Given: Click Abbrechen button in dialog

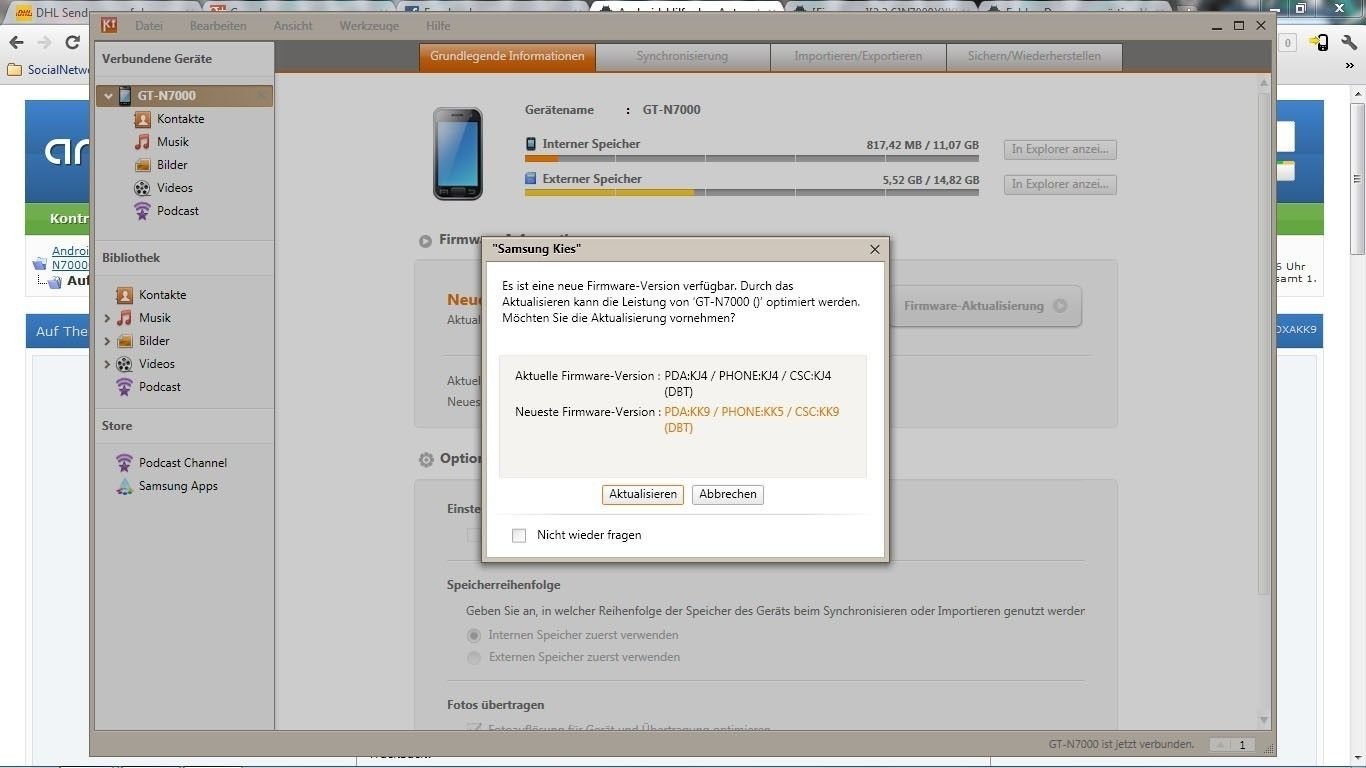Looking at the screenshot, I should [728, 495].
